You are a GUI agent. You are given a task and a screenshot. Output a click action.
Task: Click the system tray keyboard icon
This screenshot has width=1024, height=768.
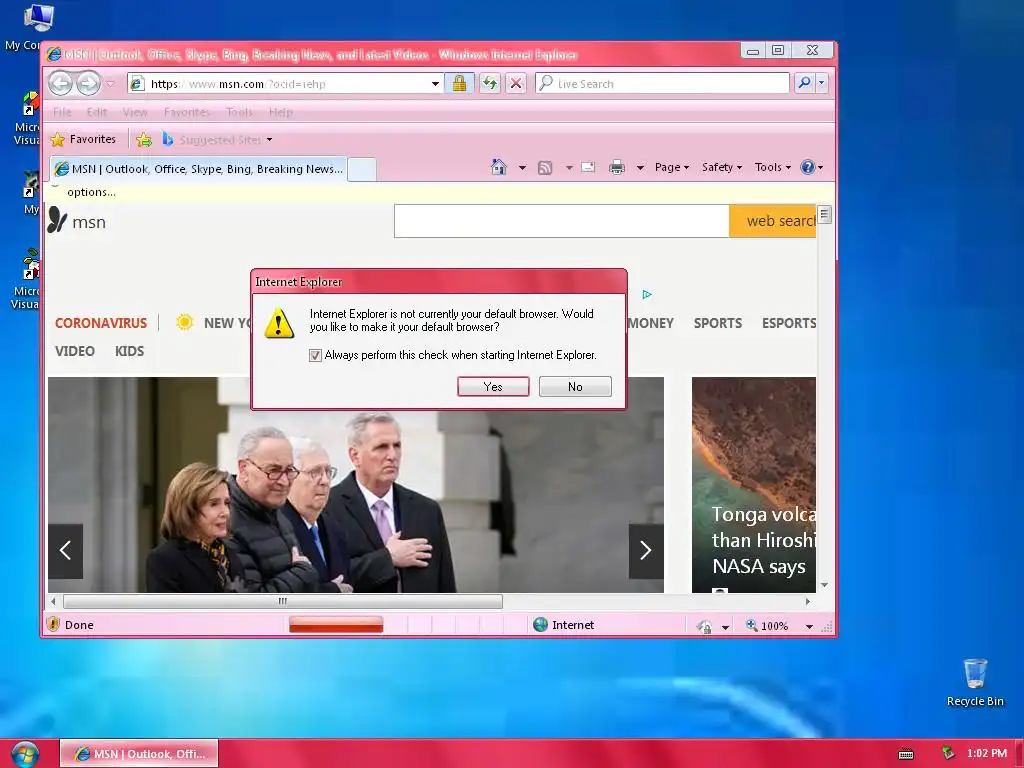click(906, 754)
